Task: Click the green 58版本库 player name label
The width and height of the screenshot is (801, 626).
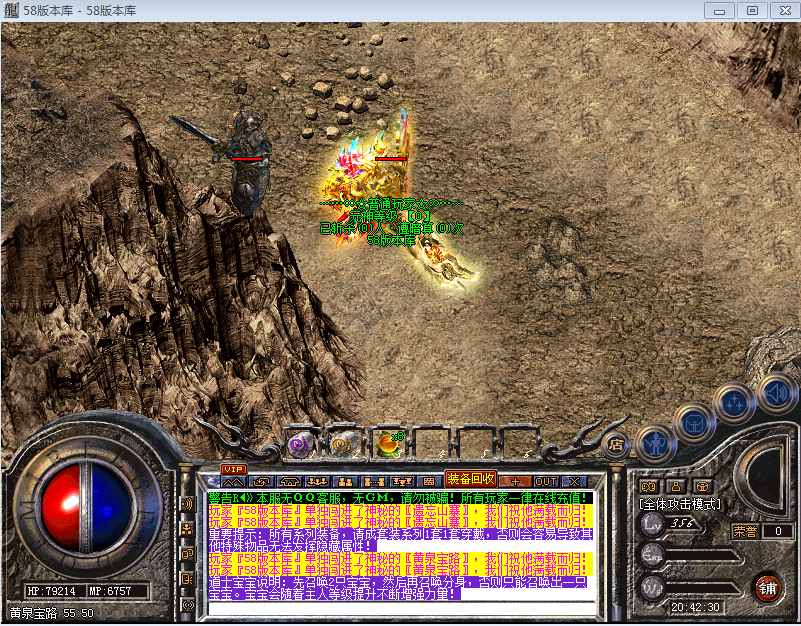Action: (x=391, y=240)
